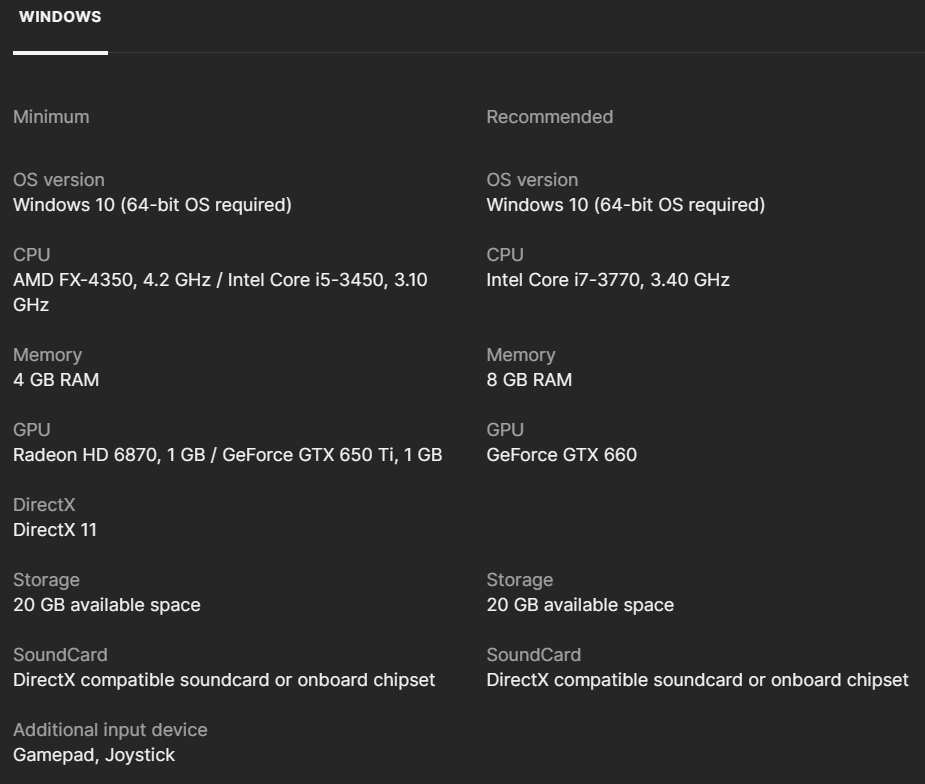Screen dimensions: 925x784
Task: Click the Recommended column heading
Action: point(549,117)
